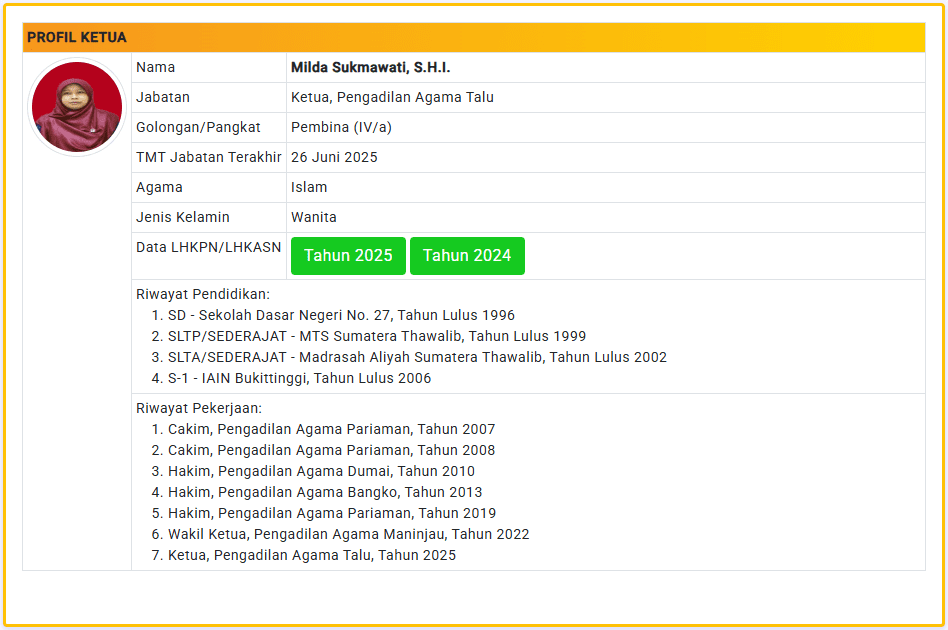The height and width of the screenshot is (630, 948).
Task: Select the Ketua, Pengadilan Agama Talu 2025 entry
Action: click(311, 556)
